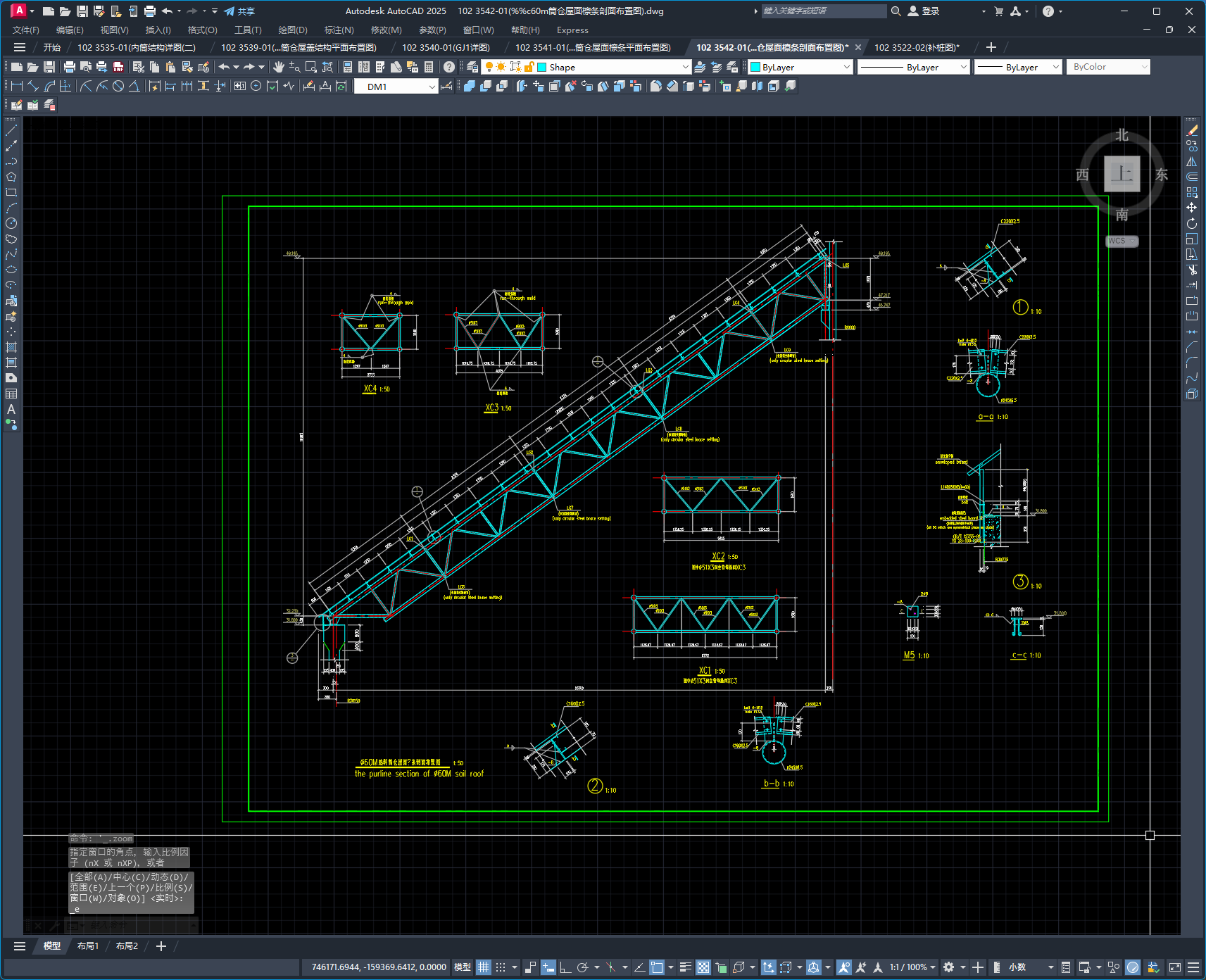
Task: Open the 标注(N) menu
Action: pyautogui.click(x=339, y=30)
